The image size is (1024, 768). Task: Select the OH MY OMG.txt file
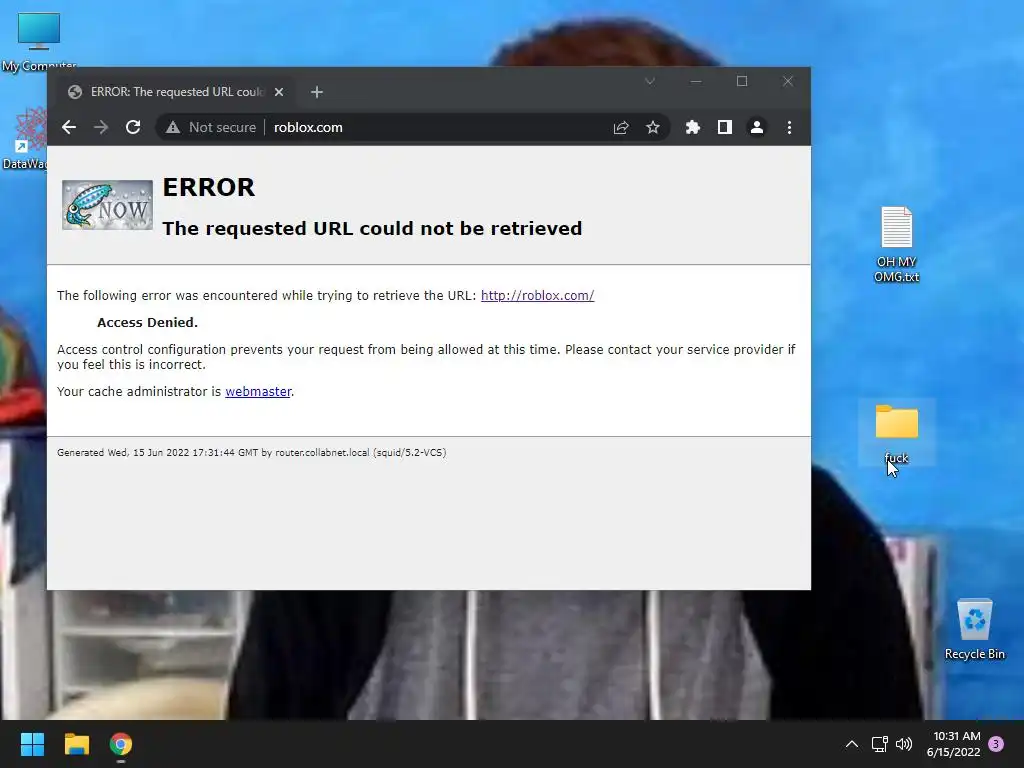[897, 244]
